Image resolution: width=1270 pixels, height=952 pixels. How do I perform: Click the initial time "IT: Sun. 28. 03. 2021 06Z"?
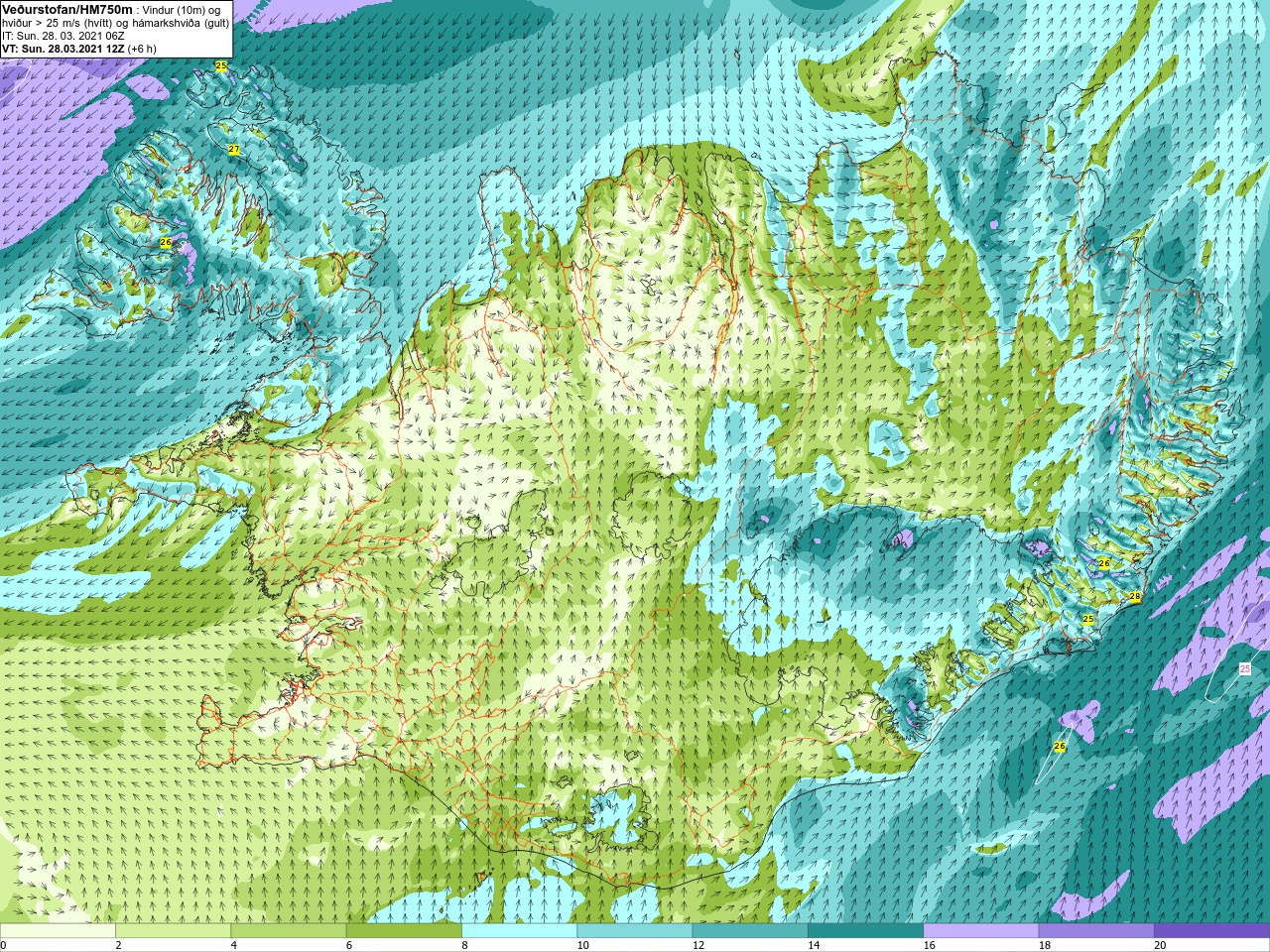click(63, 36)
